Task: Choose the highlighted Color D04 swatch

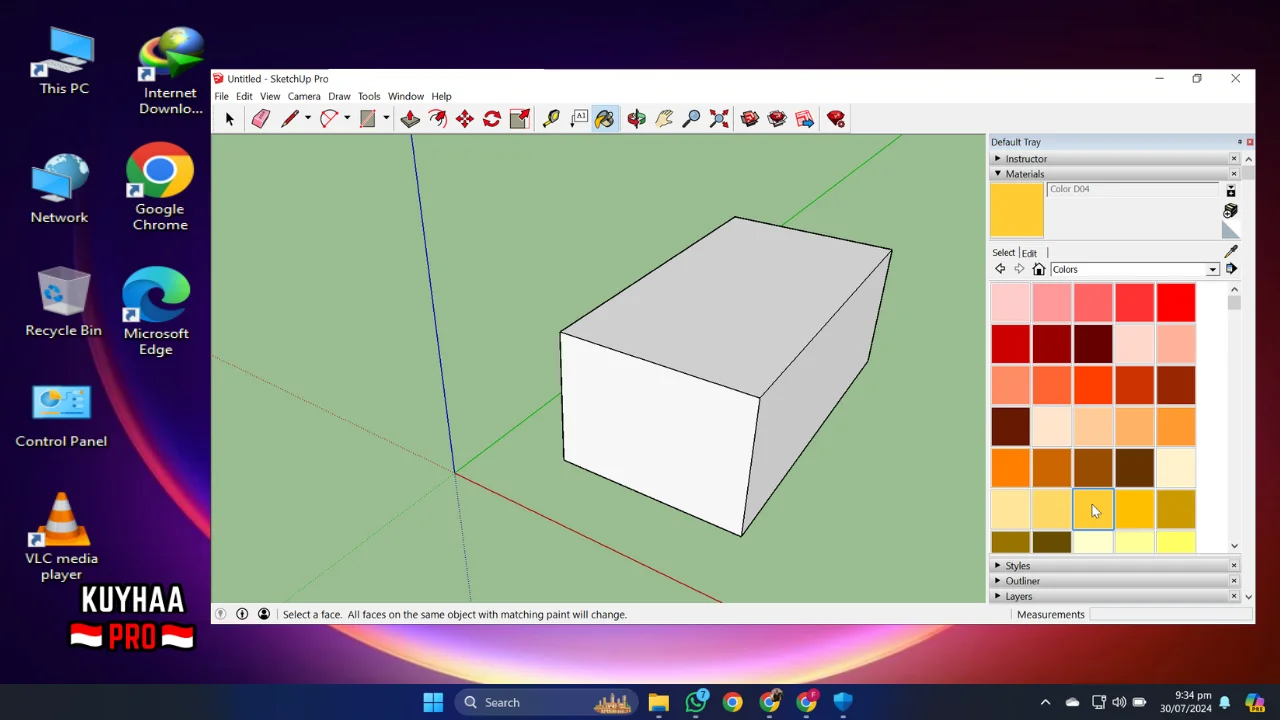Action: pos(1093,509)
